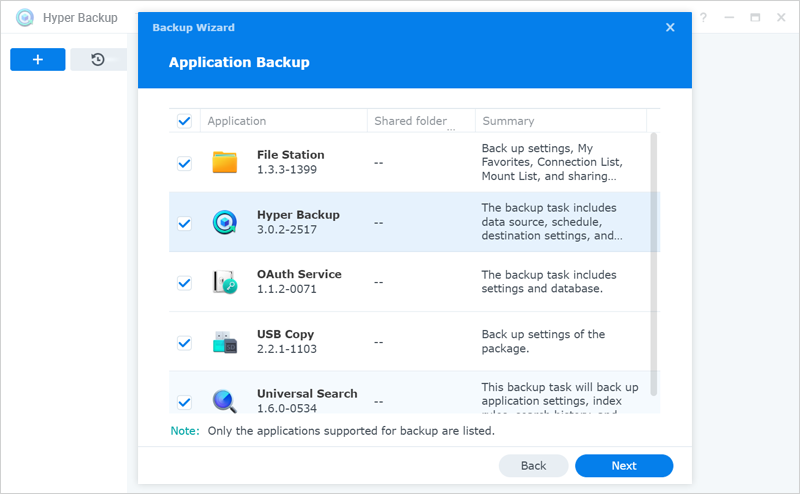Minimize the Hyper Backup window
Screen dimensions: 800x494
pyautogui.click(x=729, y=18)
